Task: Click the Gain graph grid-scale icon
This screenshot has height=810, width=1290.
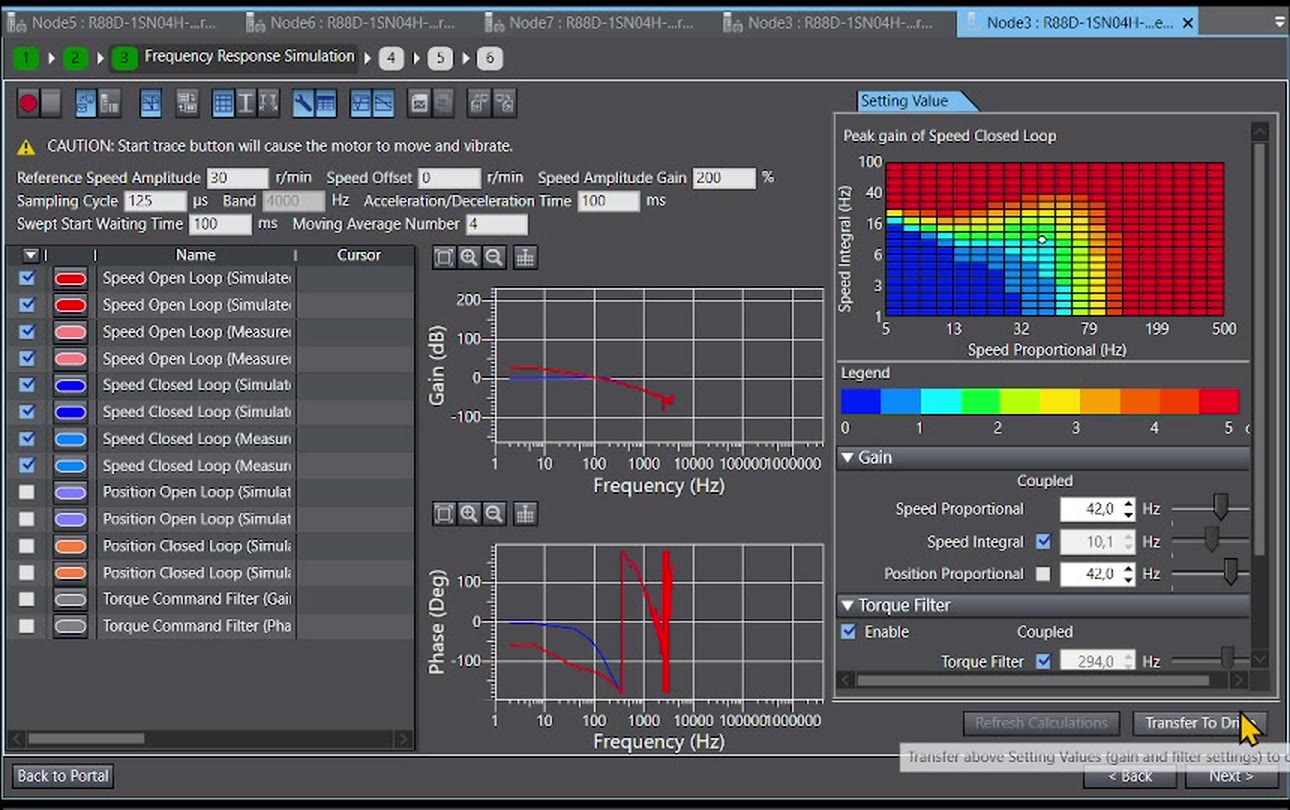Action: 525,258
